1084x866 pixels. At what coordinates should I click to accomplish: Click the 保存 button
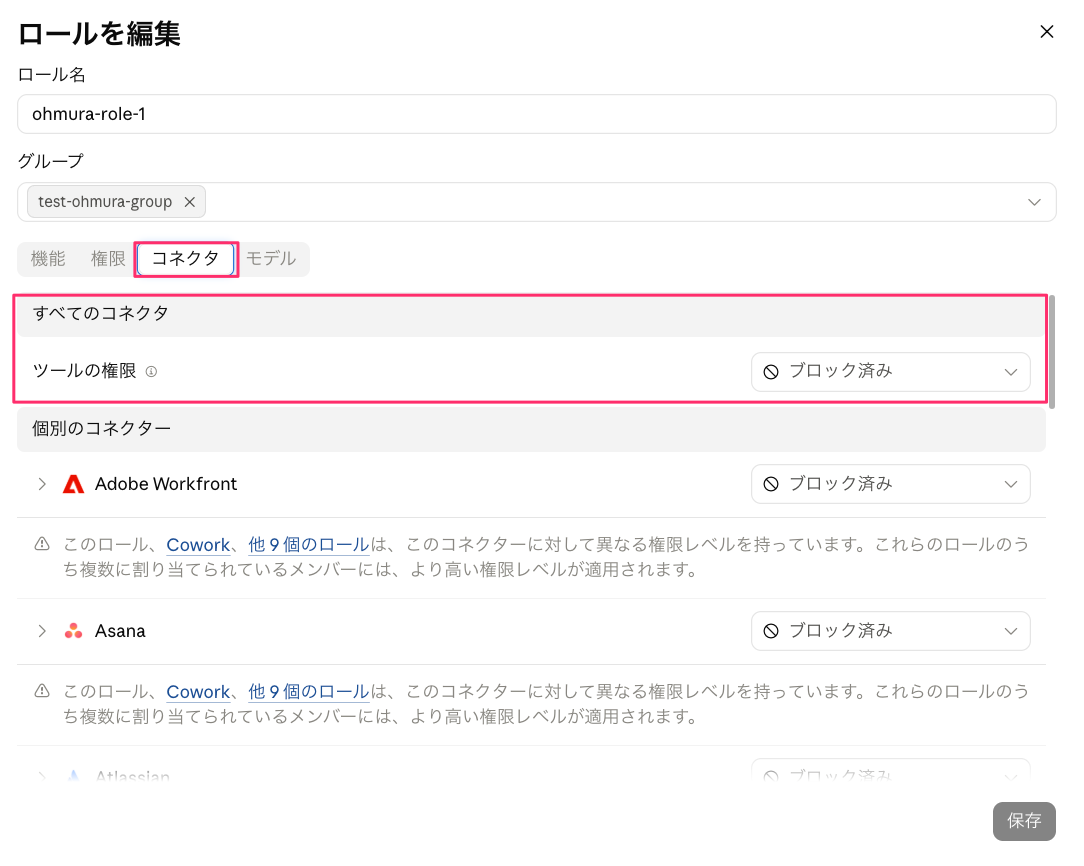pos(1024,821)
